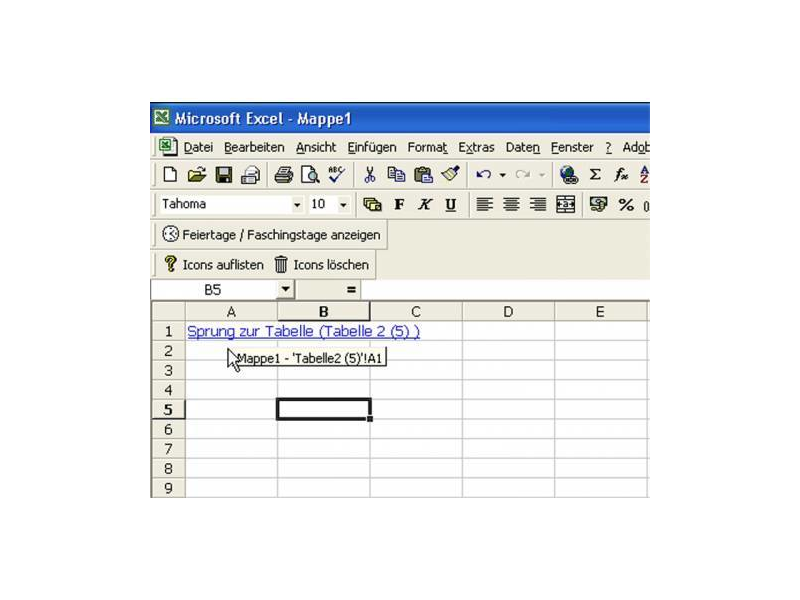Apply percent style format
The image size is (800, 600).
pos(626,205)
